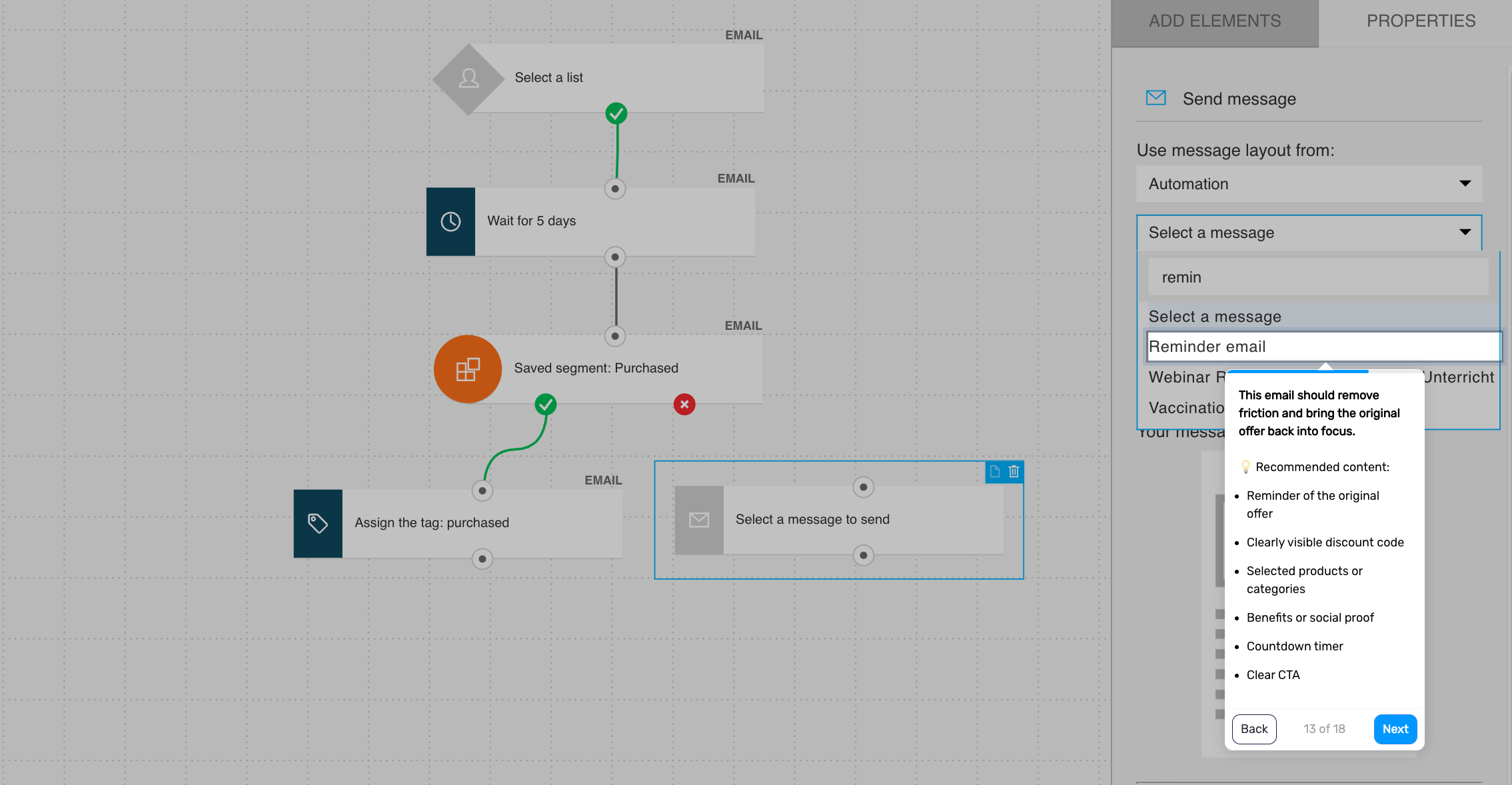Select the Assign the tag: purchased block

tap(458, 523)
